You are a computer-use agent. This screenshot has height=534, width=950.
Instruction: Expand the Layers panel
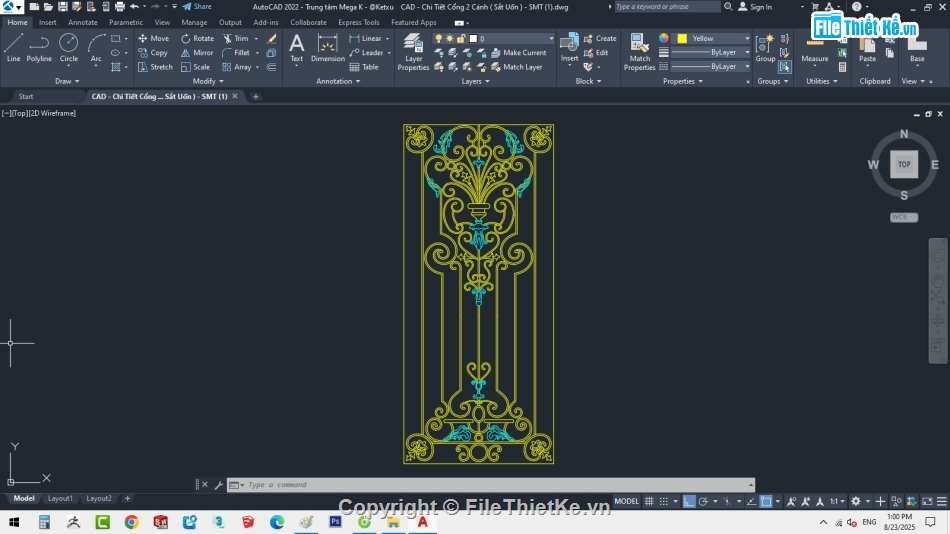click(x=475, y=81)
